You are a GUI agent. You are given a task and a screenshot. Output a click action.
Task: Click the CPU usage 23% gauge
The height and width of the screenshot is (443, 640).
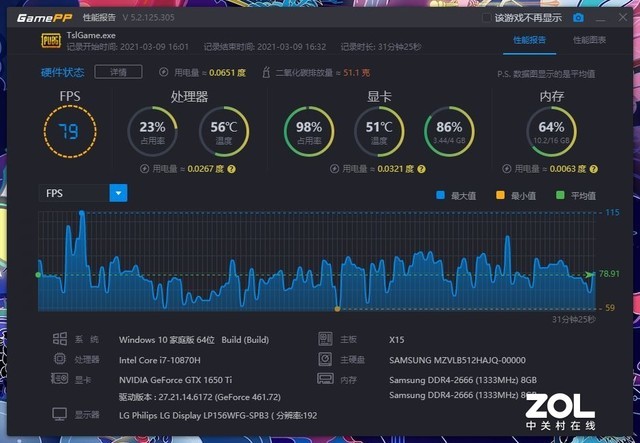[x=152, y=131]
